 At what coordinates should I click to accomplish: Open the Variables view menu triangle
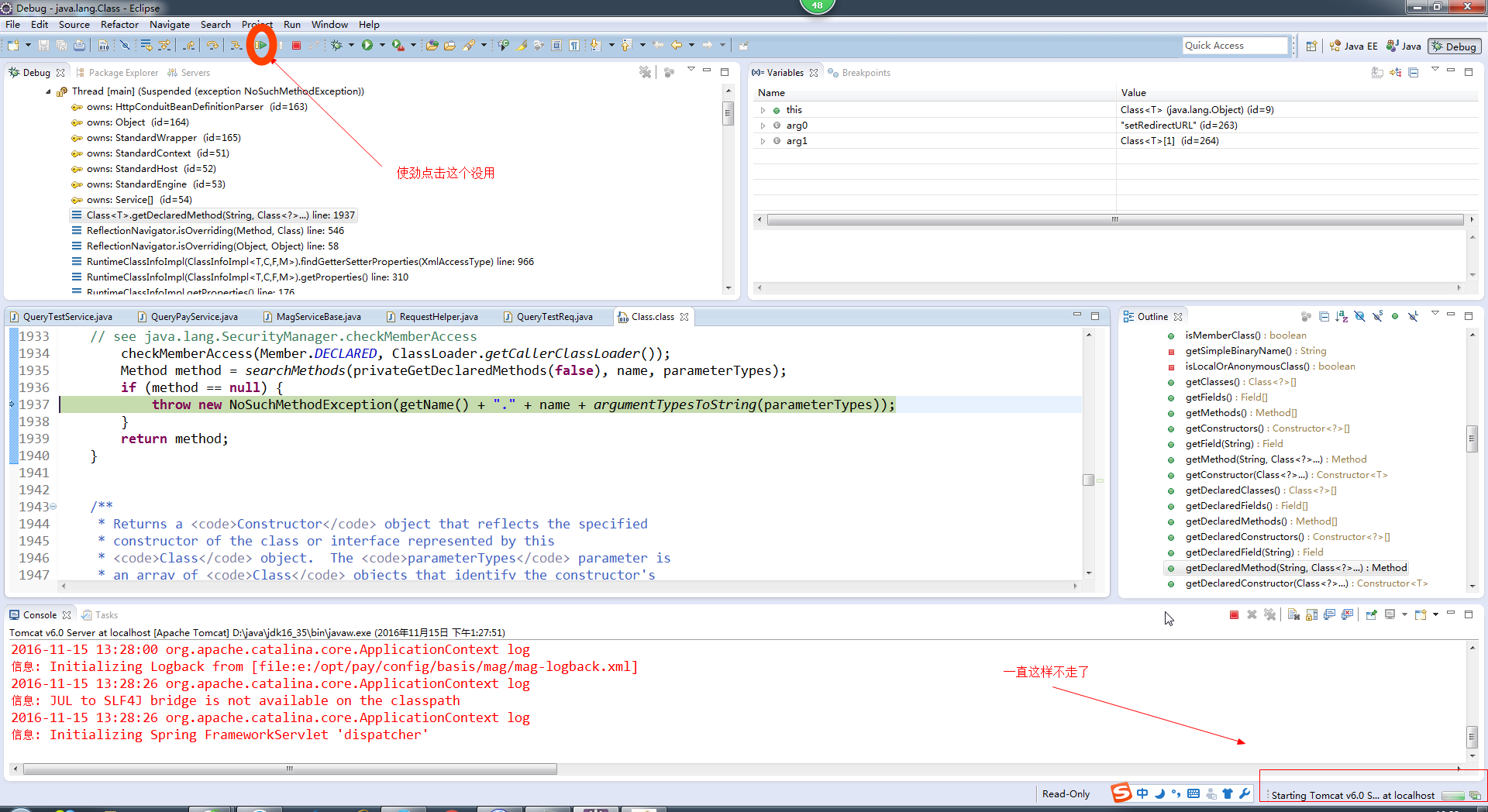(x=1435, y=71)
